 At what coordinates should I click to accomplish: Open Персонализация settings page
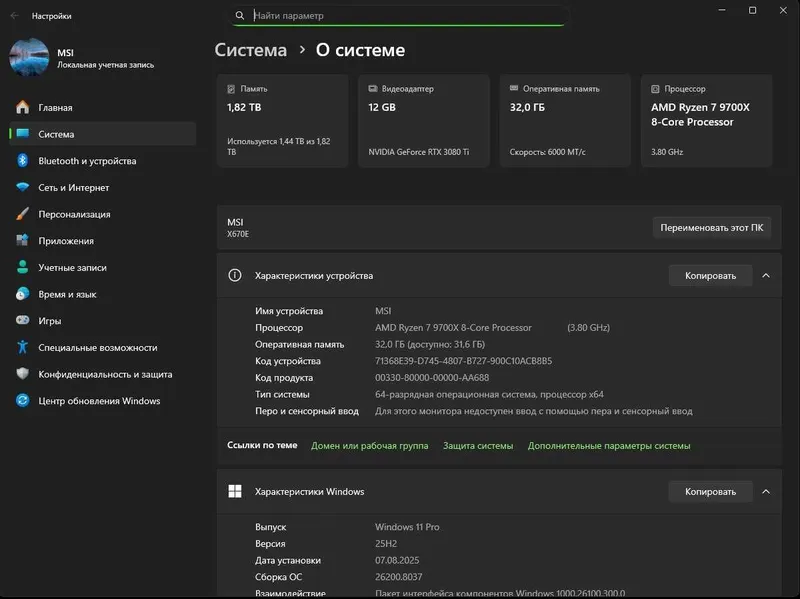pos(103,214)
